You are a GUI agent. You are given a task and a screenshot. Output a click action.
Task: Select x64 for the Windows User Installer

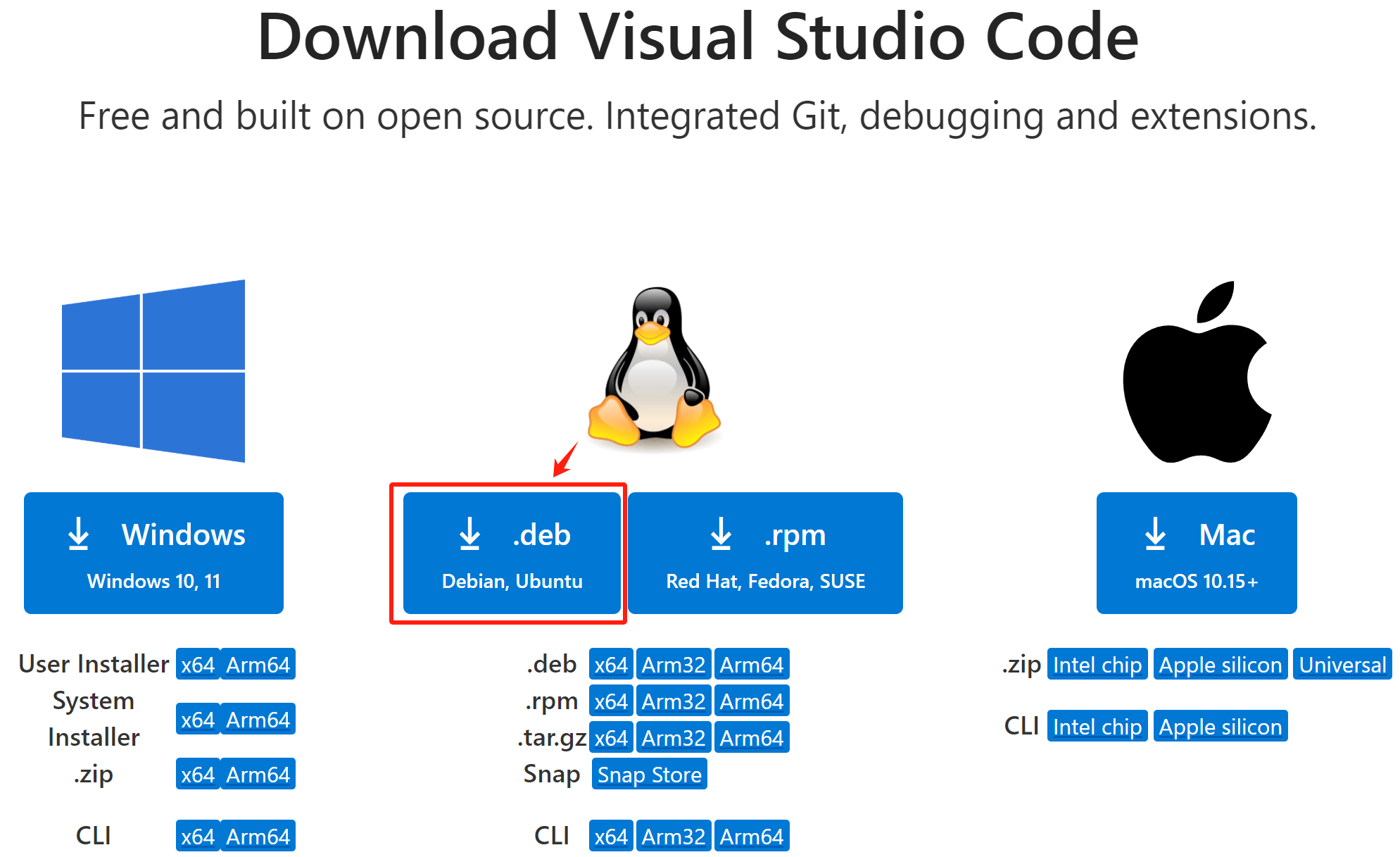click(197, 663)
